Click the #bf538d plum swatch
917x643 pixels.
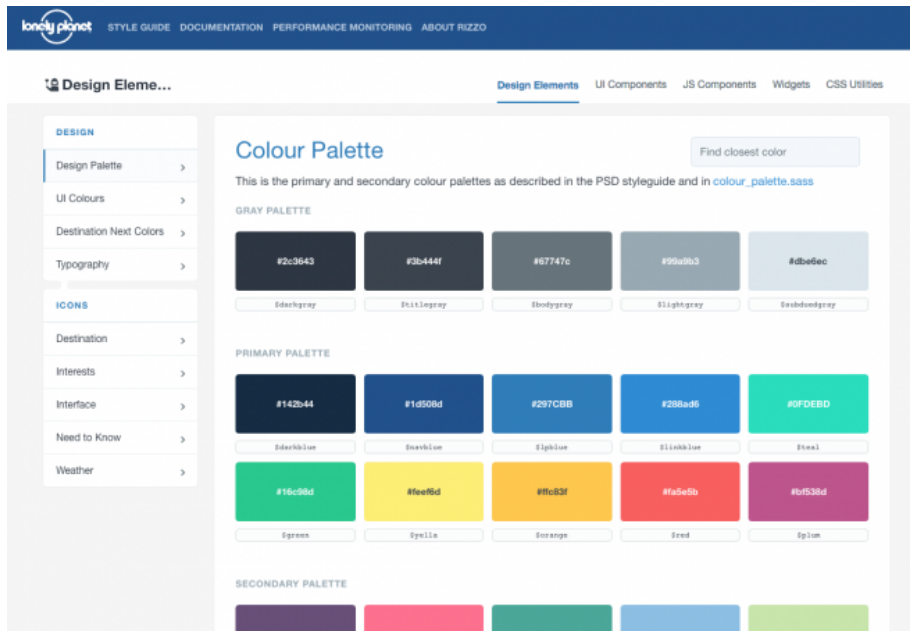808,491
